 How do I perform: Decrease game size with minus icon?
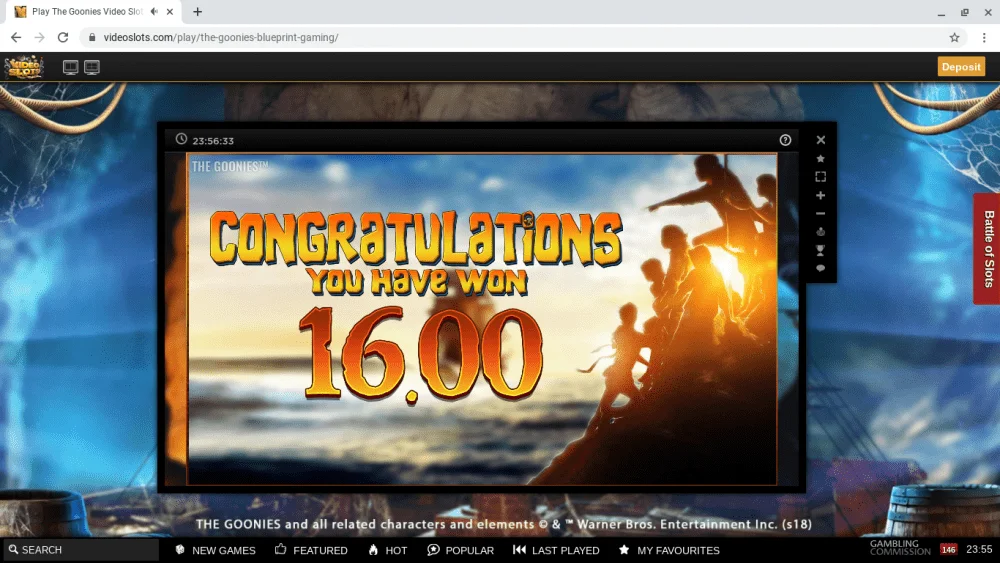click(821, 214)
